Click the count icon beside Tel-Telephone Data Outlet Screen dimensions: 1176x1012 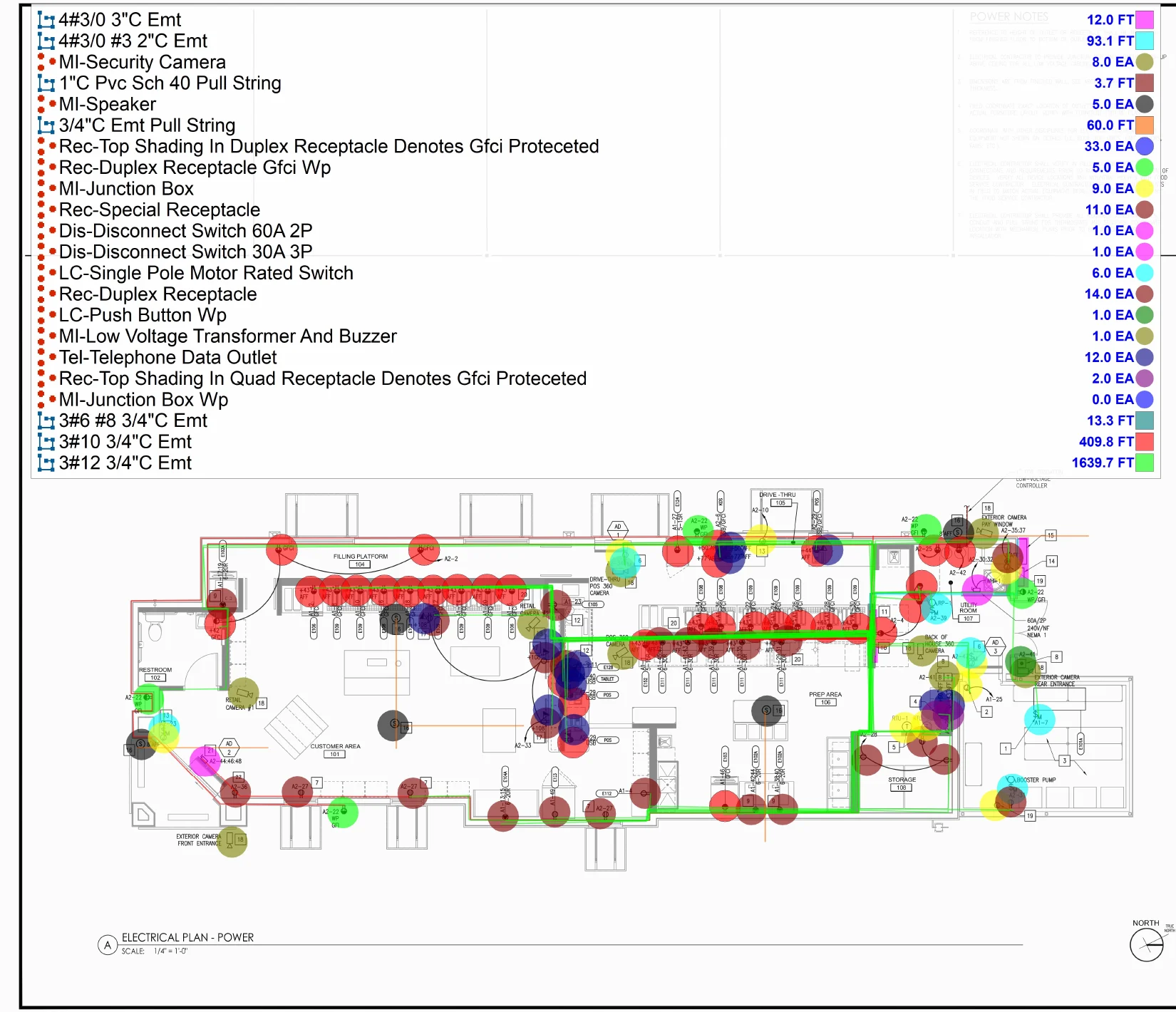coord(46,358)
